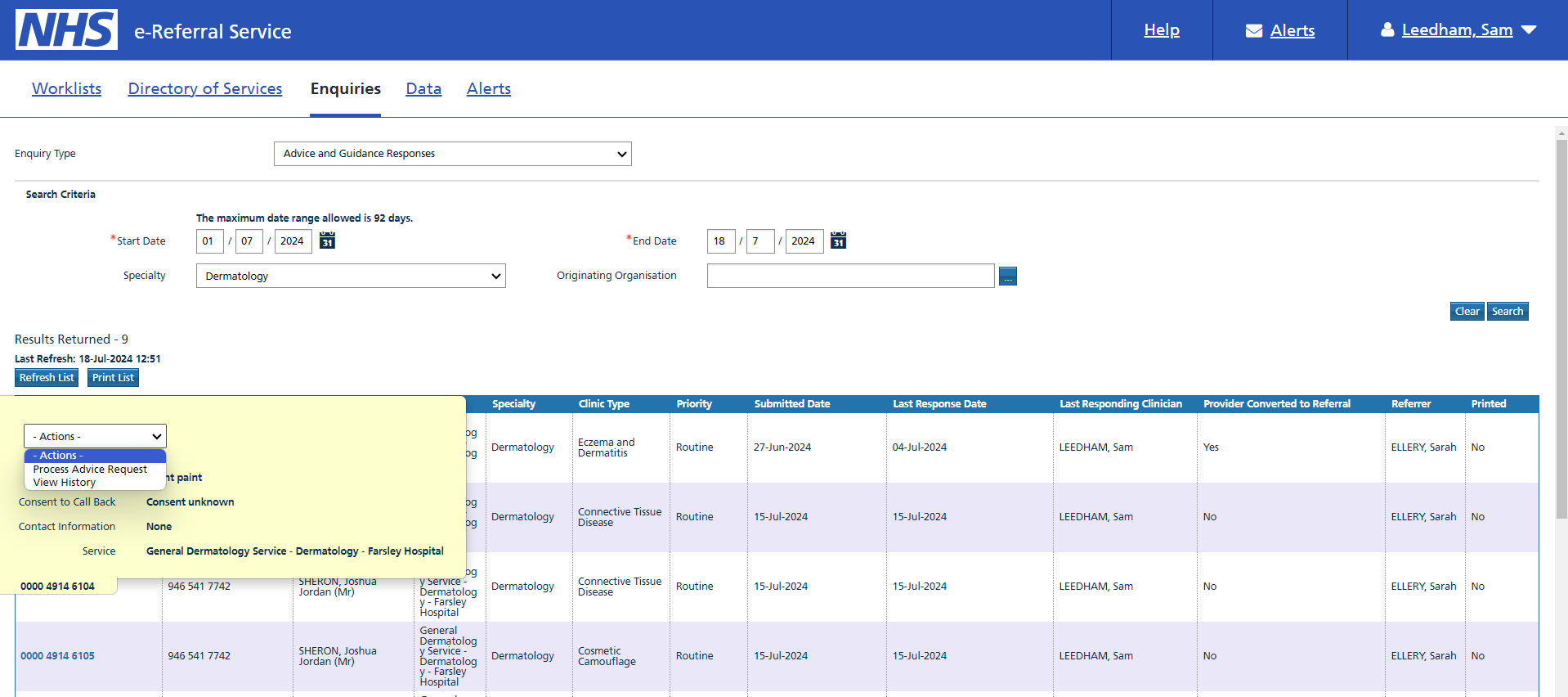Image resolution: width=1568 pixels, height=697 pixels.
Task: Open the Alerts link in header
Action: (1292, 30)
